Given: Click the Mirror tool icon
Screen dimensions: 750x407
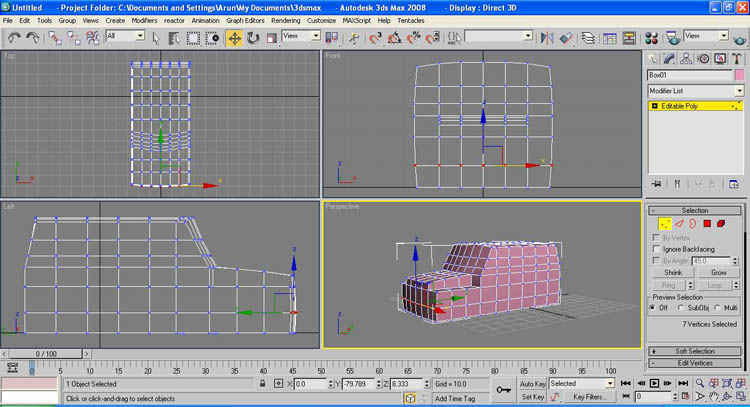Looking at the screenshot, I should point(547,38).
